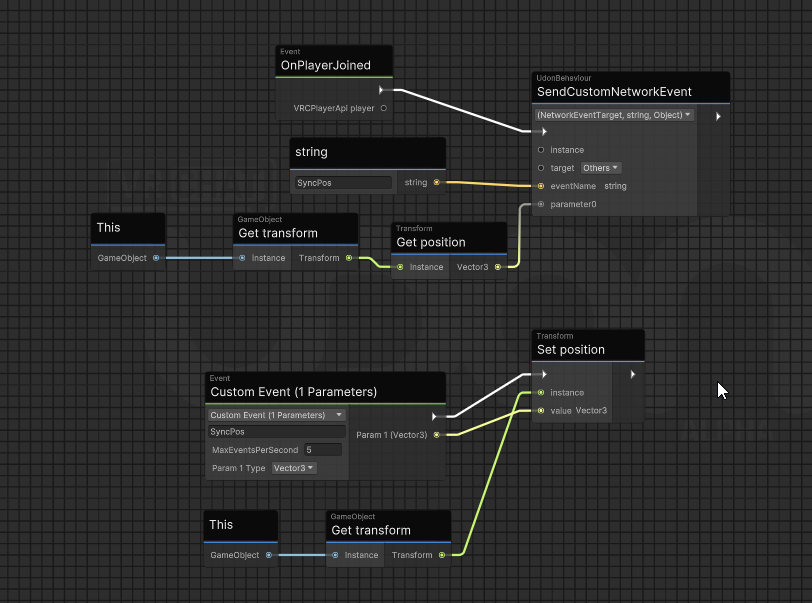Screen dimensions: 812x603
Task: Select the Get position node title
Action: tap(431, 242)
